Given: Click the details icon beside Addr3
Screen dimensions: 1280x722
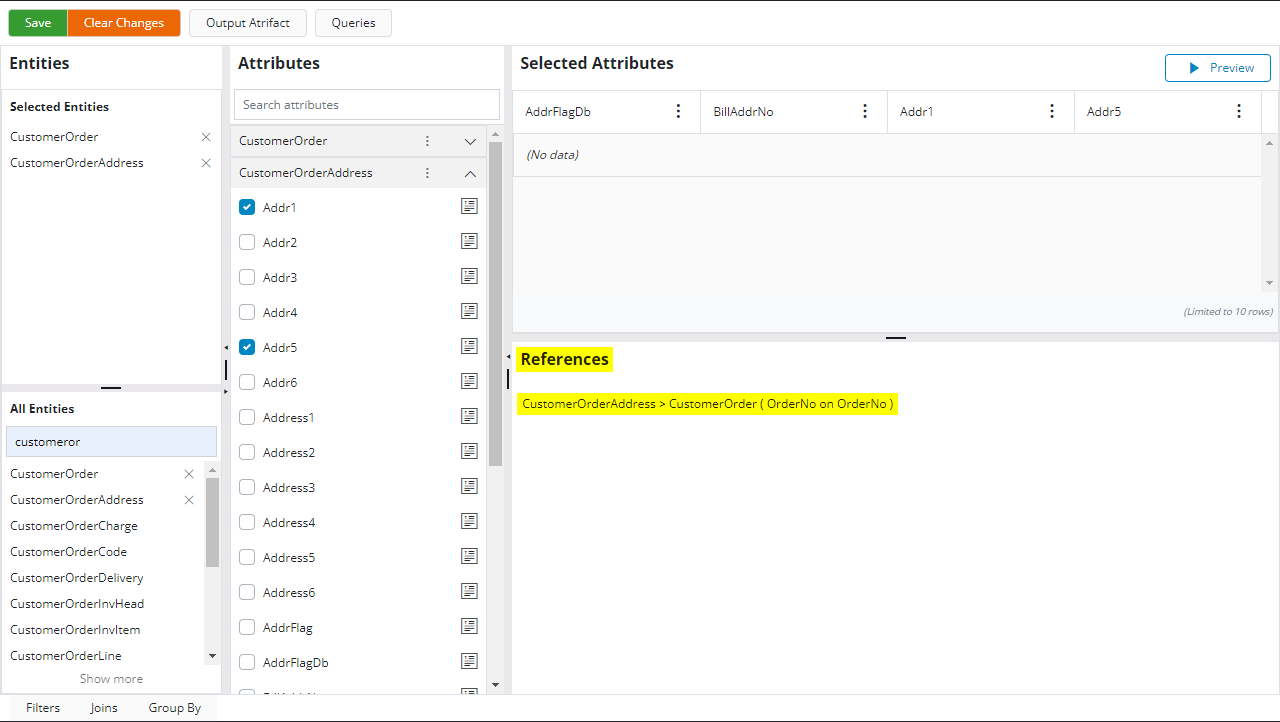Looking at the screenshot, I should pos(469,276).
